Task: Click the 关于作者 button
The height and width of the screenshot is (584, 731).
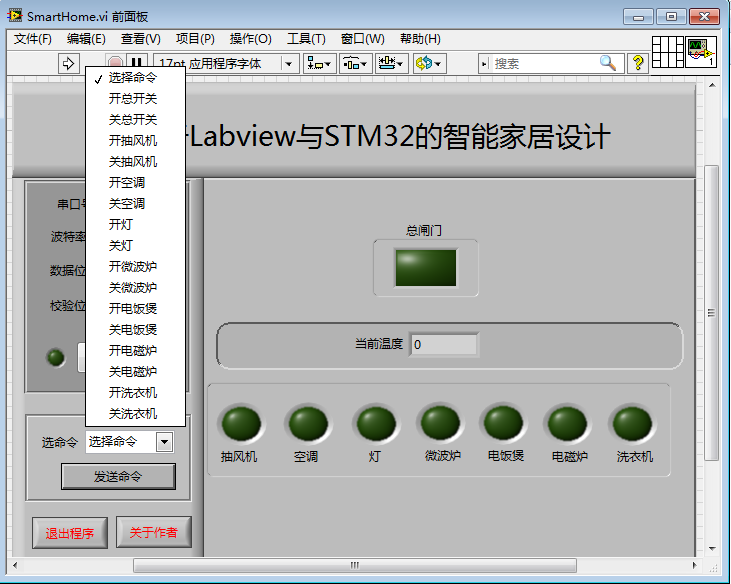Action: click(x=153, y=532)
